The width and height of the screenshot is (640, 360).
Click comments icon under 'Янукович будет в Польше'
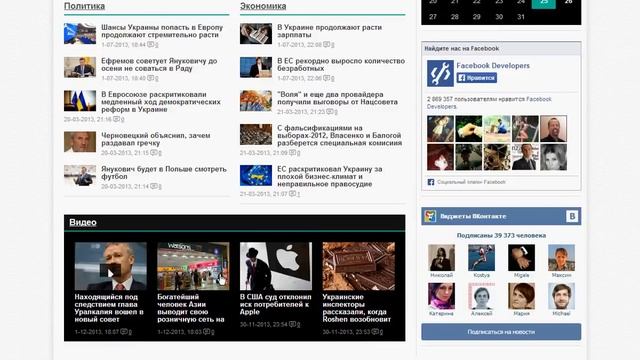point(154,186)
